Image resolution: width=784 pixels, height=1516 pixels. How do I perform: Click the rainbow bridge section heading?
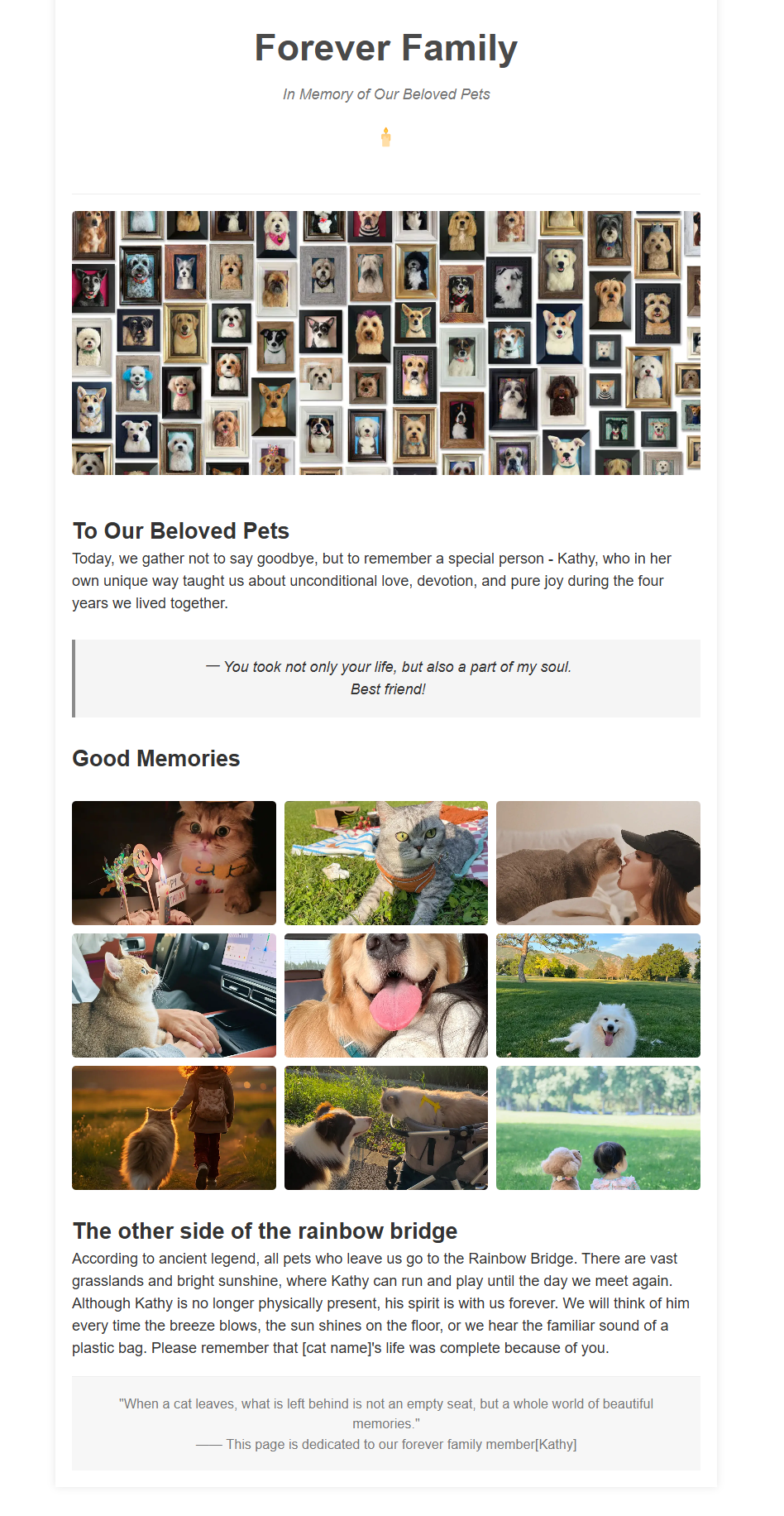click(265, 1231)
